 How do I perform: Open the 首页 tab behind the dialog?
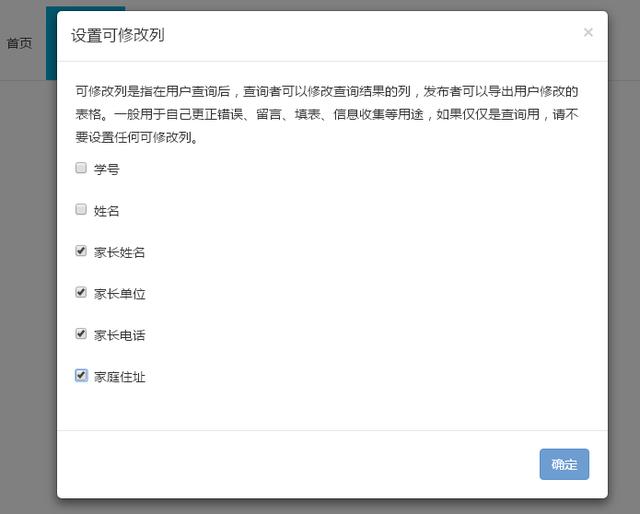(x=19, y=42)
